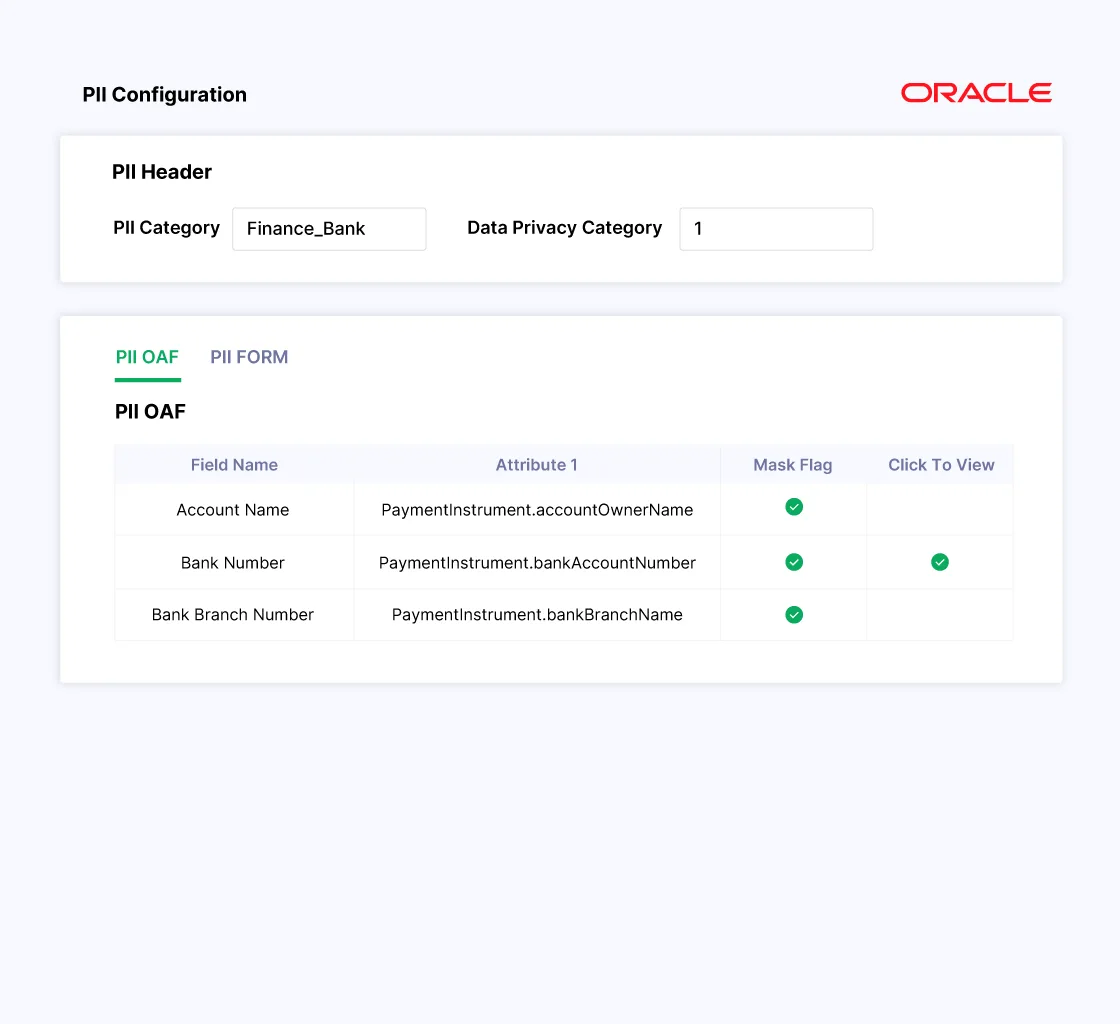Select the PII OAF tab
Image resolution: width=1120 pixels, height=1024 pixels.
pos(147,357)
